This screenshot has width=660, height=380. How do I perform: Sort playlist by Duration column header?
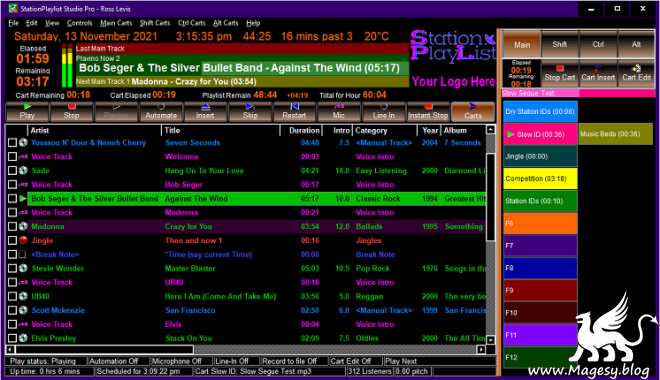(x=301, y=130)
